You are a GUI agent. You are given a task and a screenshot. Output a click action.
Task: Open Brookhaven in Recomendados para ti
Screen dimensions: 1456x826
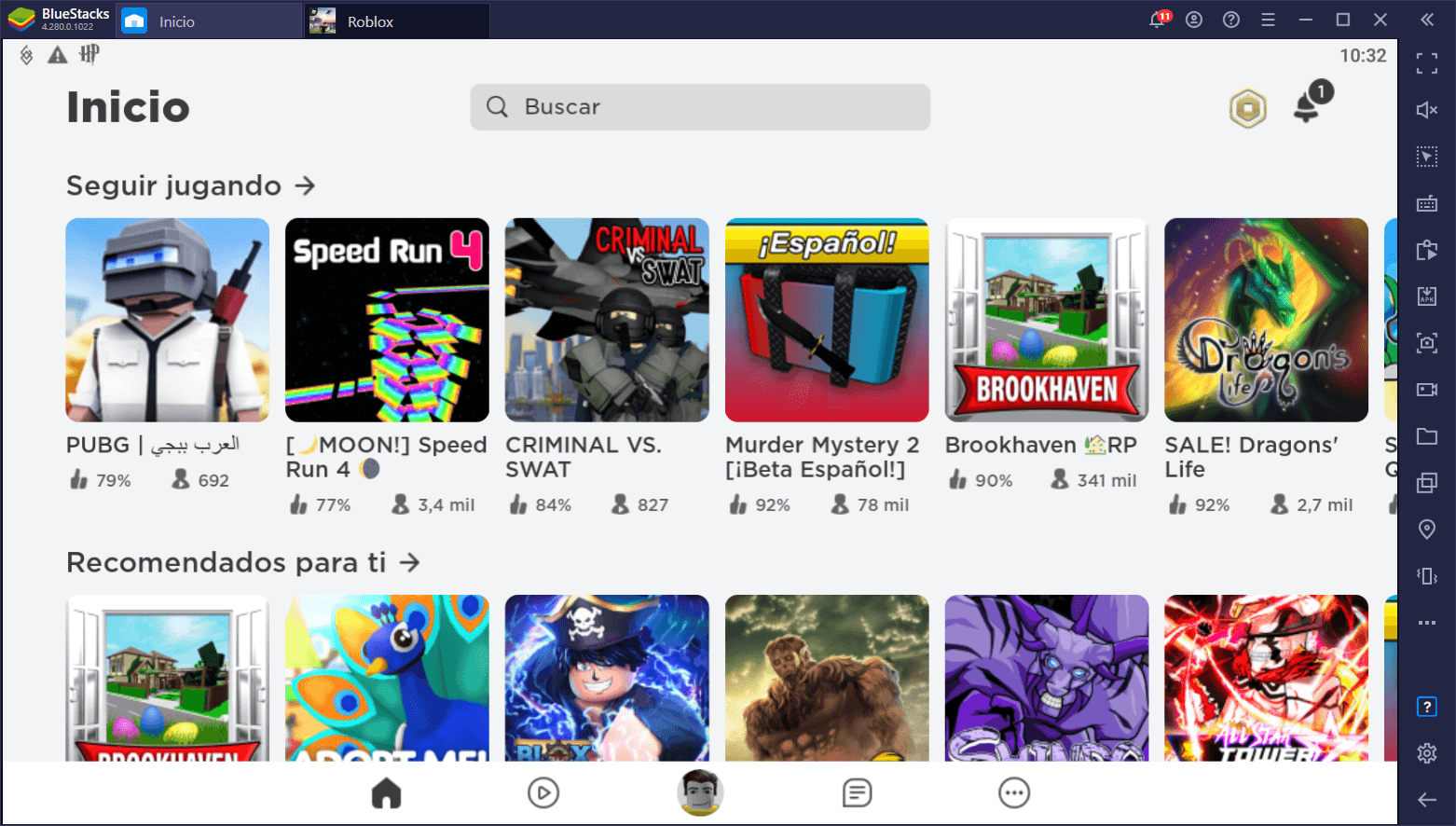click(168, 678)
